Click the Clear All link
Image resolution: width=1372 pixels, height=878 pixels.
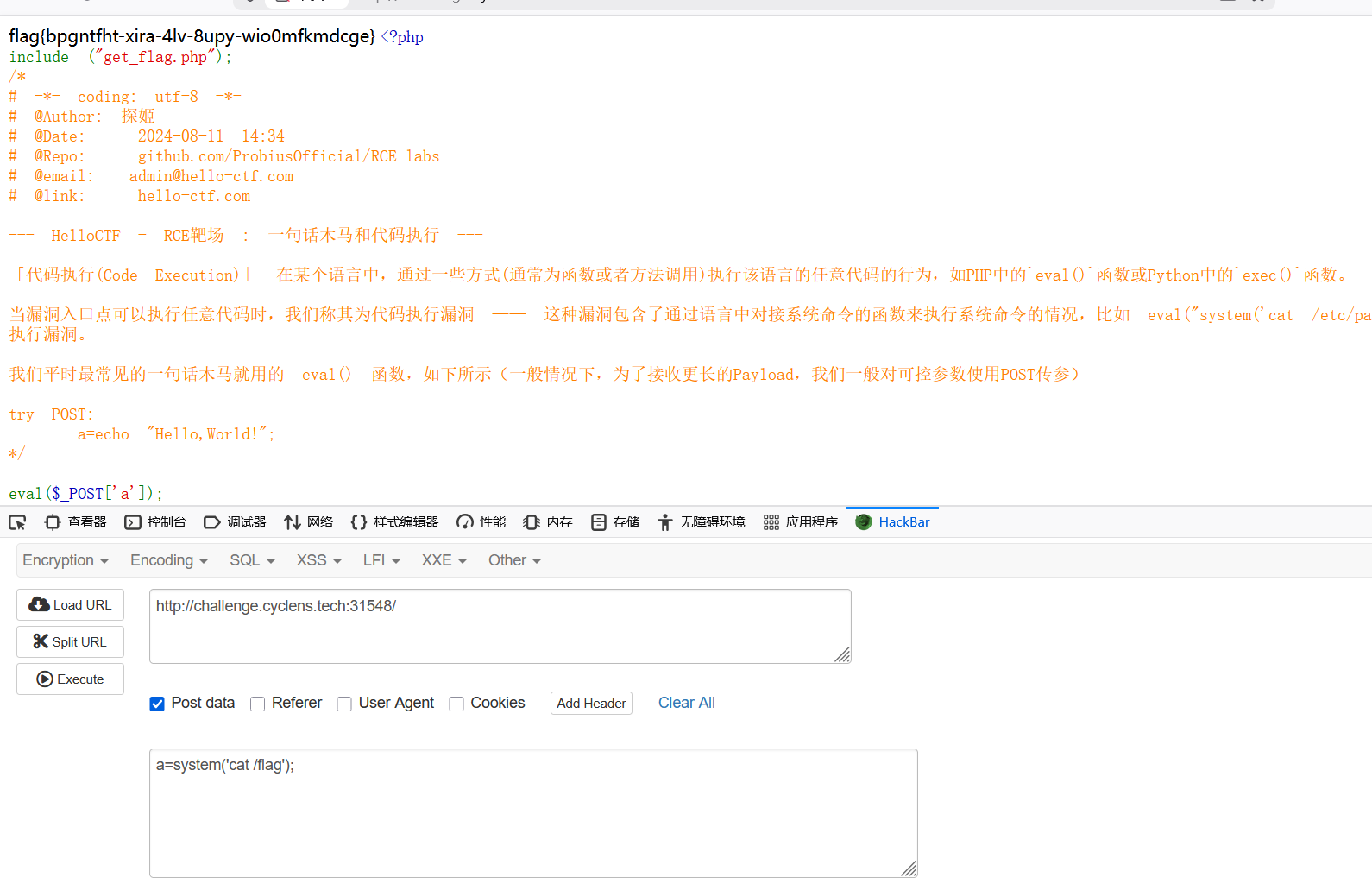(x=687, y=703)
